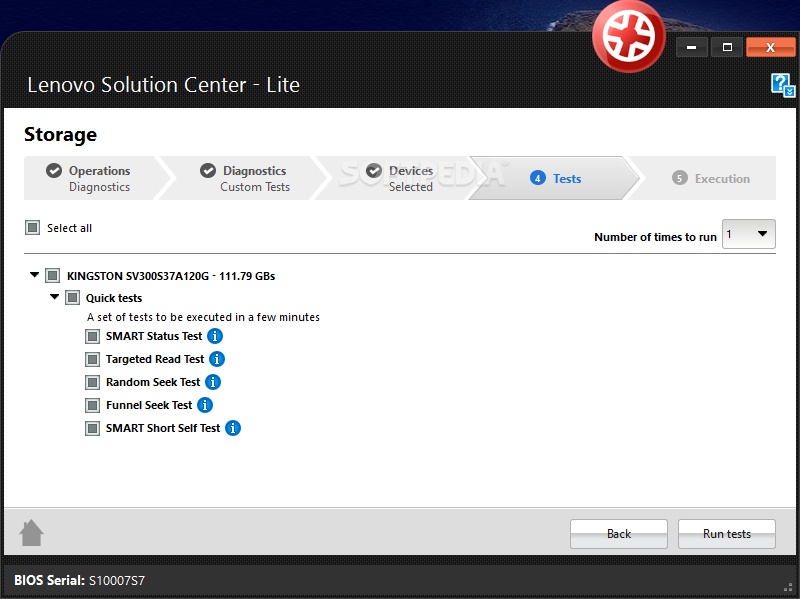Screen dimensions: 800x599
Task: Click the SMART Status Test label
Action: [154, 336]
